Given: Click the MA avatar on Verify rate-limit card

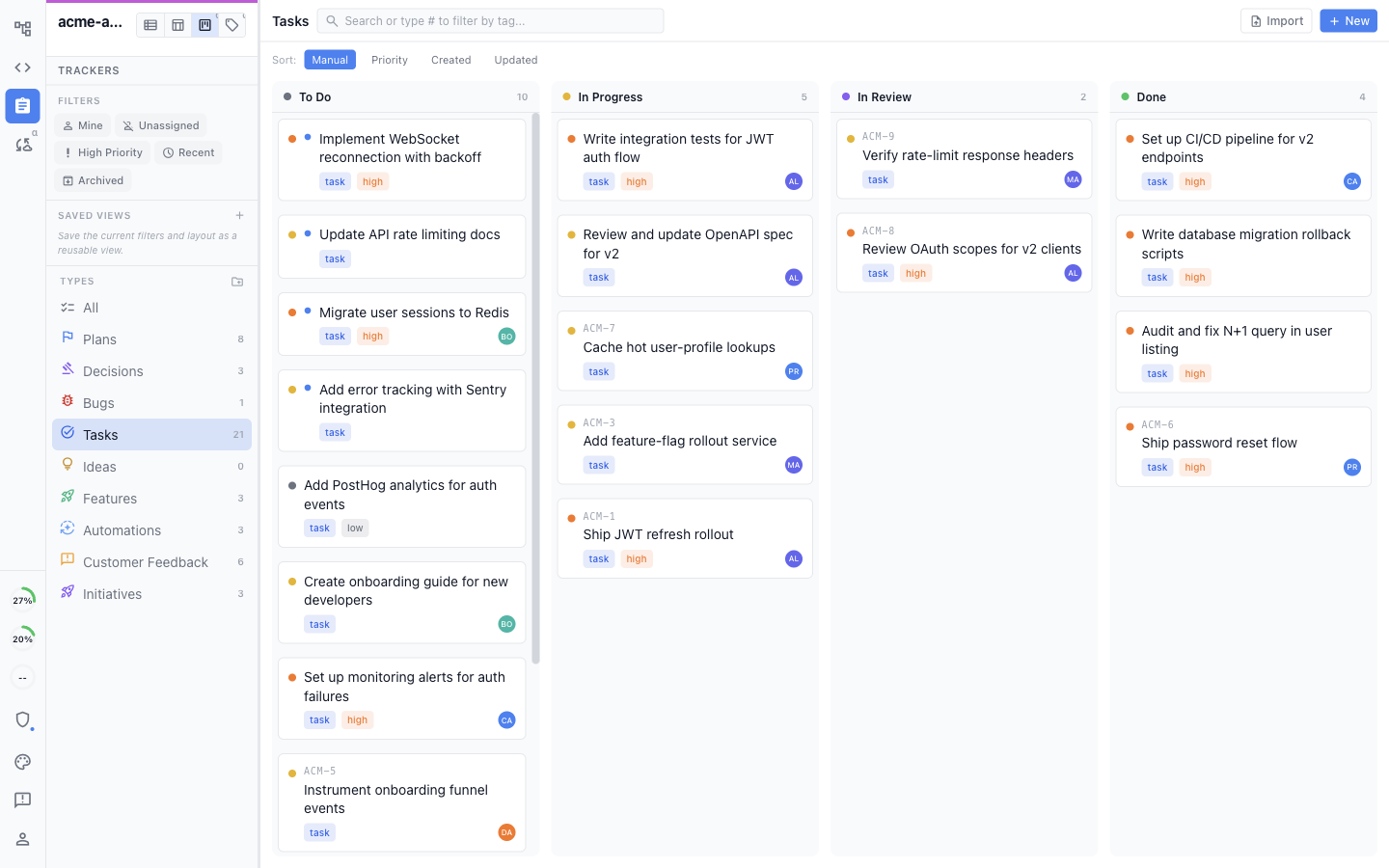Looking at the screenshot, I should (1073, 179).
